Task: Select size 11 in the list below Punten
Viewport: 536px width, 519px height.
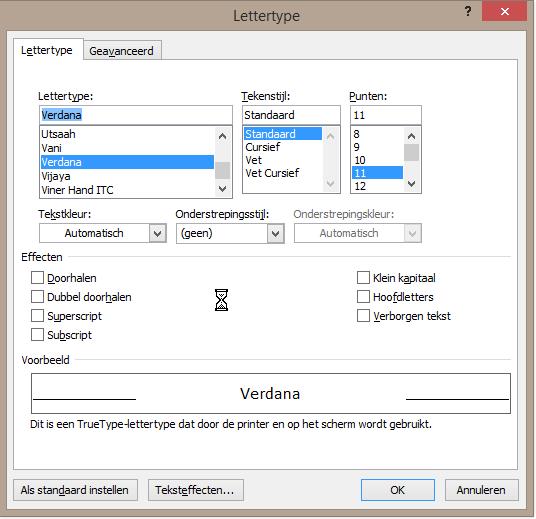Action: (377, 173)
